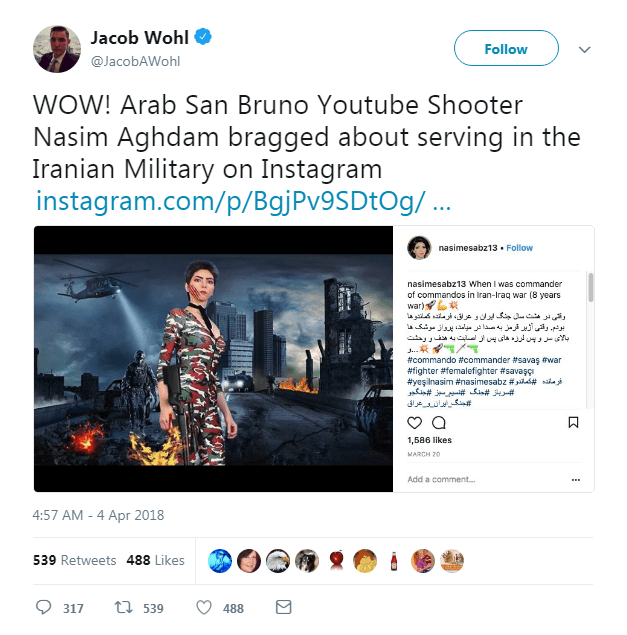627x635 pixels.
Task: Retweet using the arrows icon
Action: (123, 607)
